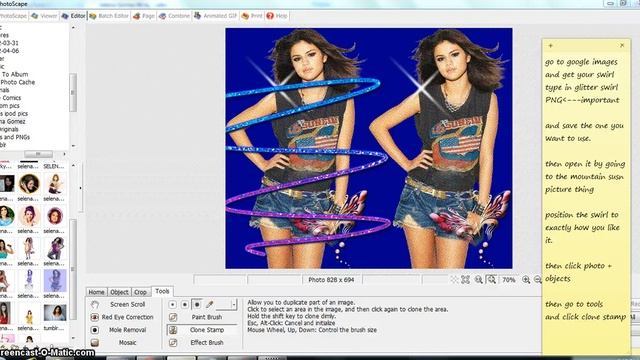Click the SELEN... thumbnail label
640x360 pixels.
coord(54,167)
